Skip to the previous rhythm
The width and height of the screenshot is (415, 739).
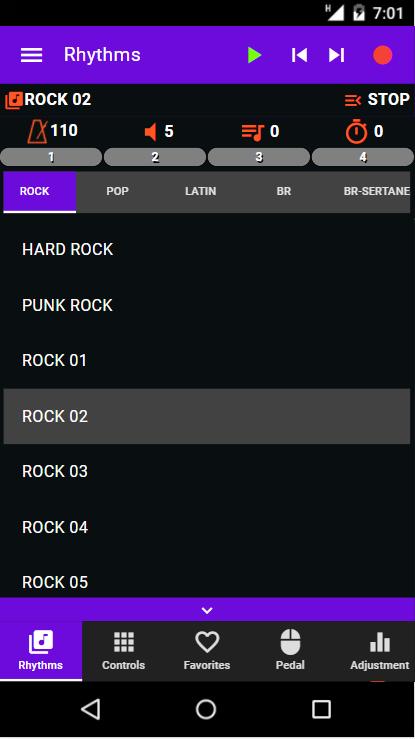coord(299,55)
